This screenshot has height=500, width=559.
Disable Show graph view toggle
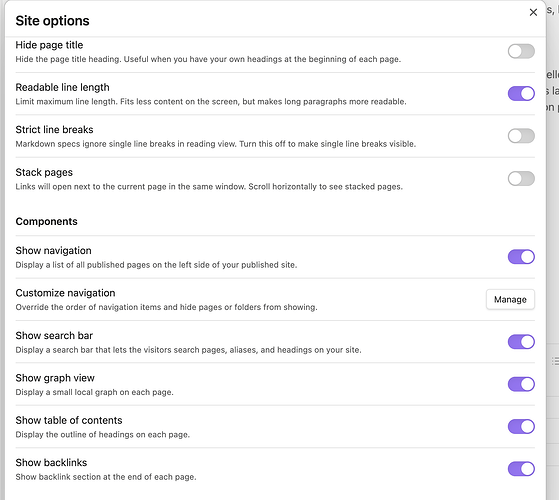pyautogui.click(x=521, y=384)
